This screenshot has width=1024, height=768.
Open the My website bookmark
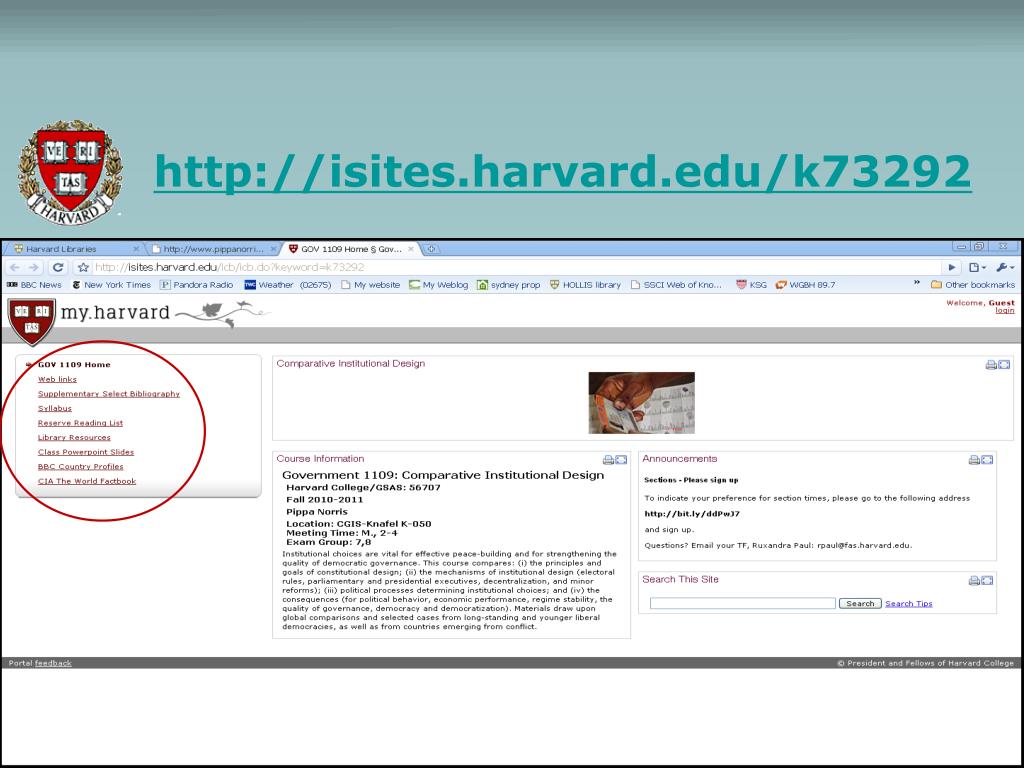pos(370,285)
